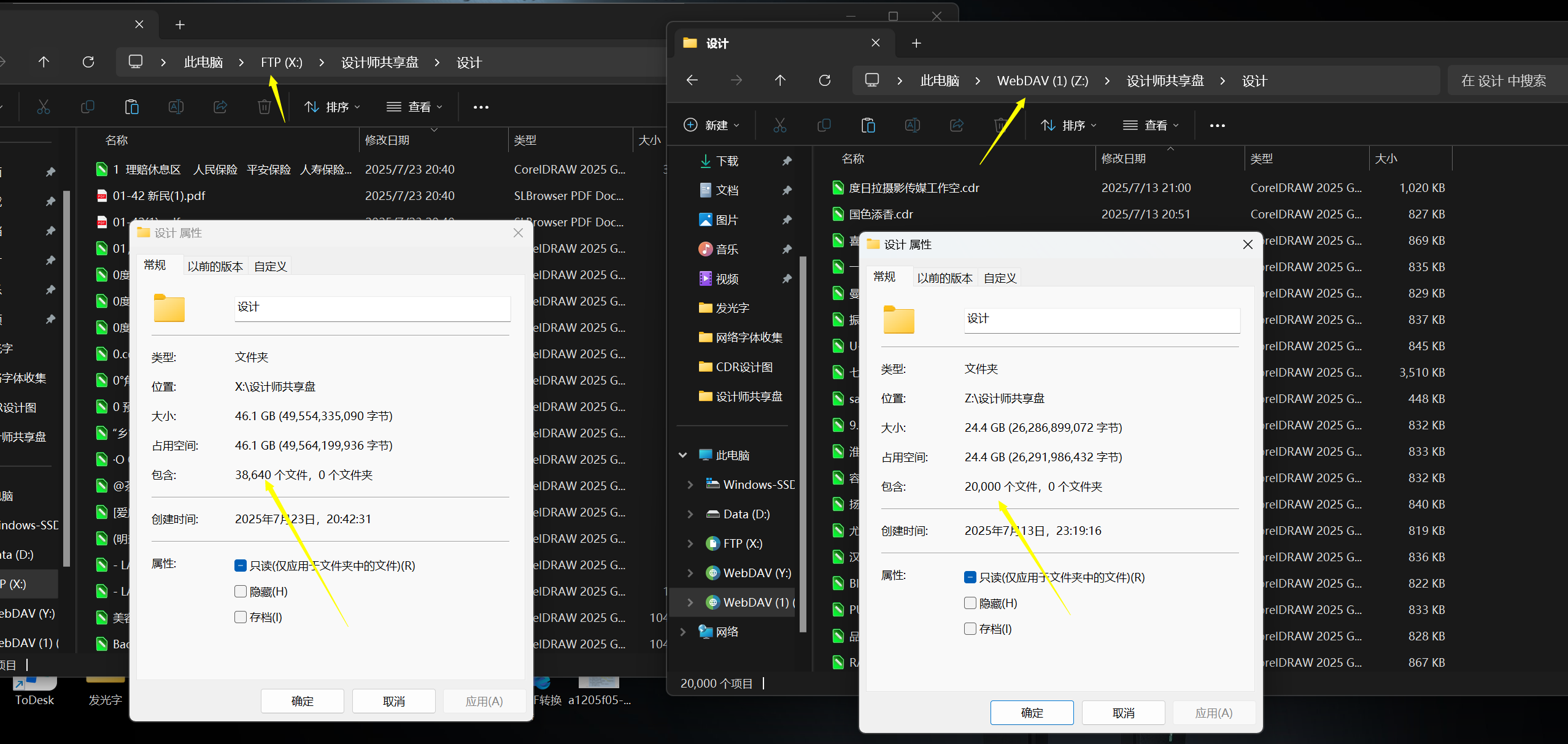
Task: Open the 查看 View dropdown in the WebDAV window
Action: tap(1151, 125)
